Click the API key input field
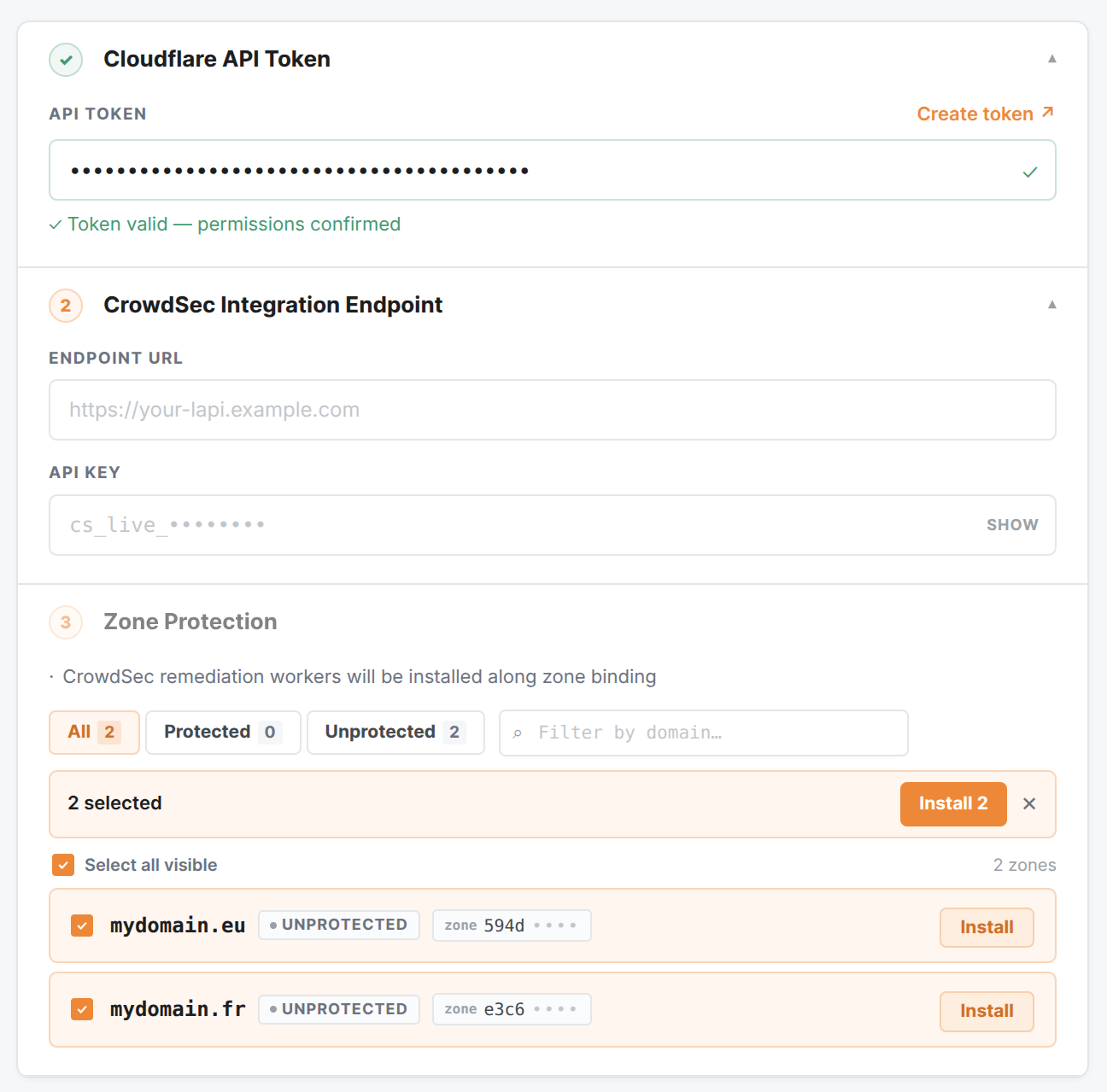 click(553, 525)
